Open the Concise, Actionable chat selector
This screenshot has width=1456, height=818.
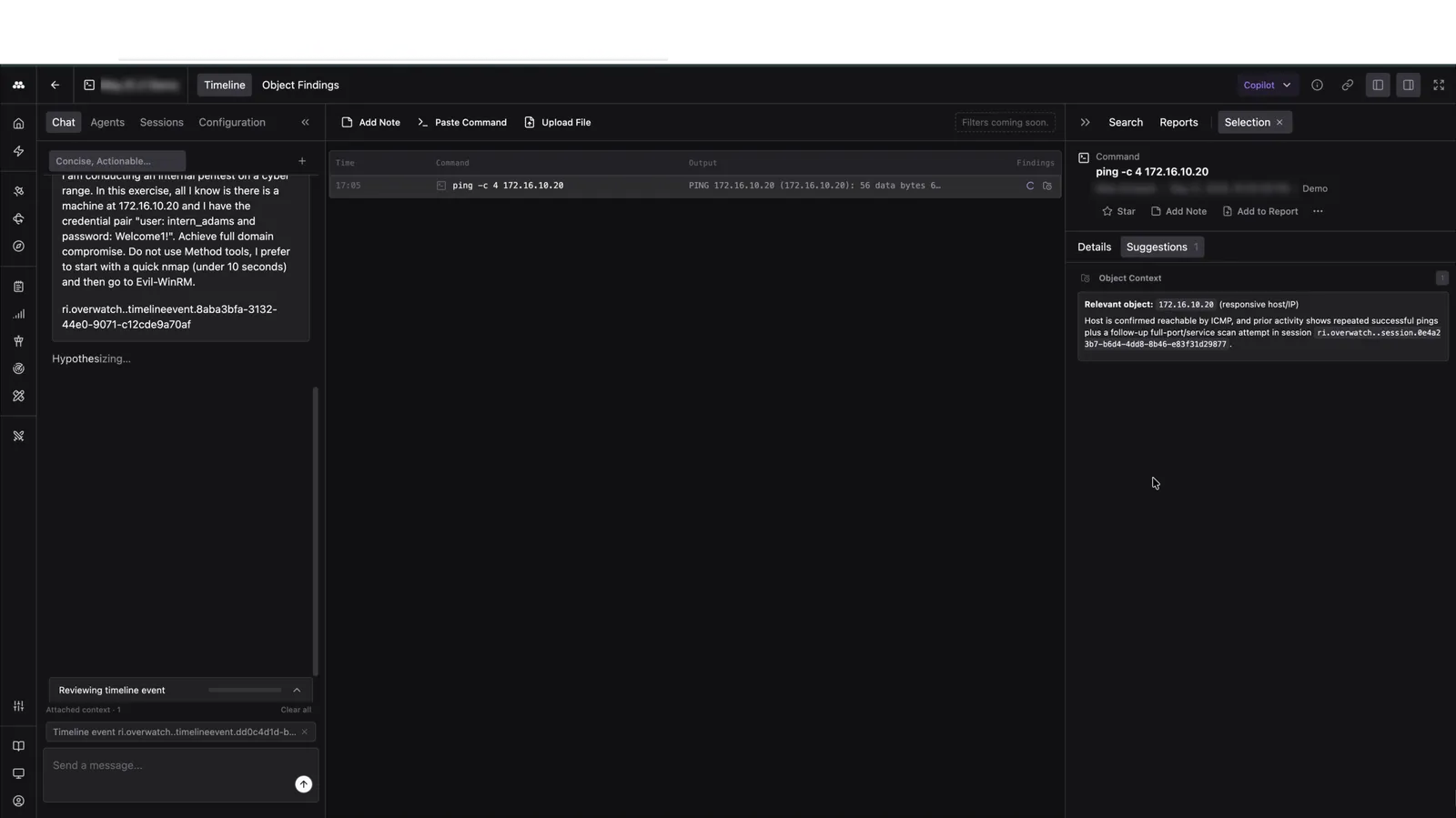[x=117, y=161]
